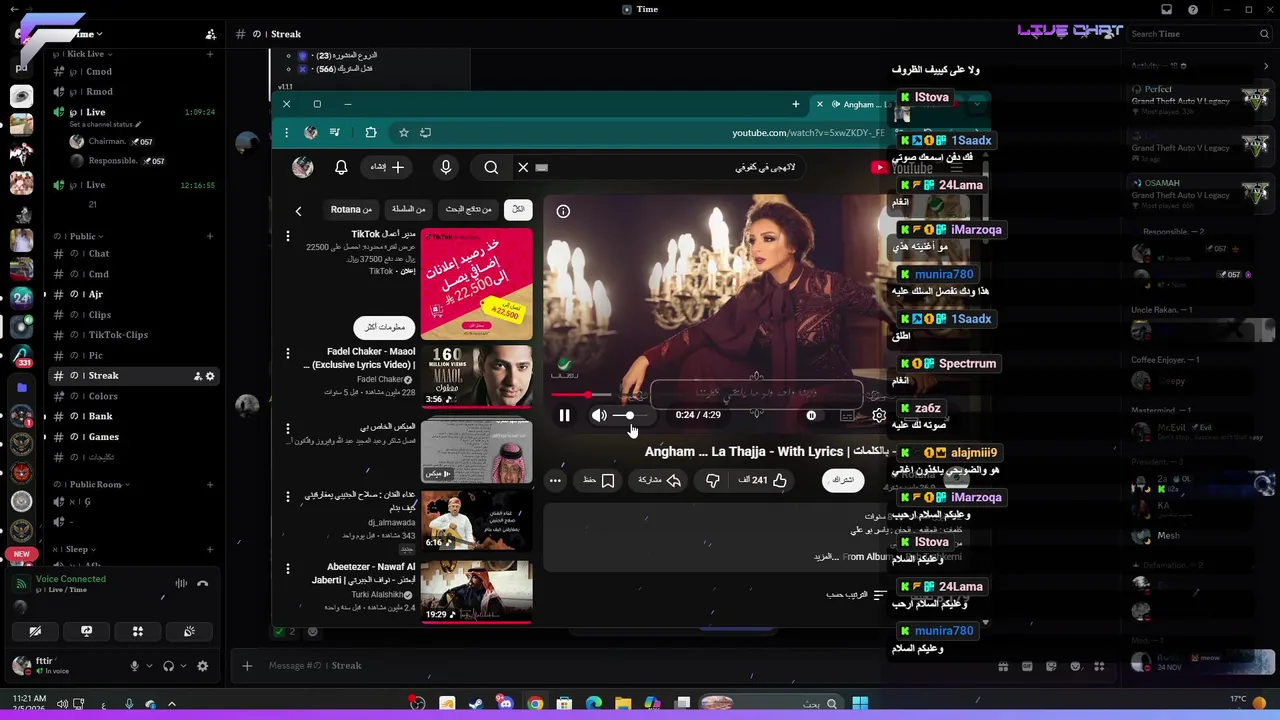Screen dimensions: 1280x720
Task: Open YouTube player settings gear
Action: 879,415
